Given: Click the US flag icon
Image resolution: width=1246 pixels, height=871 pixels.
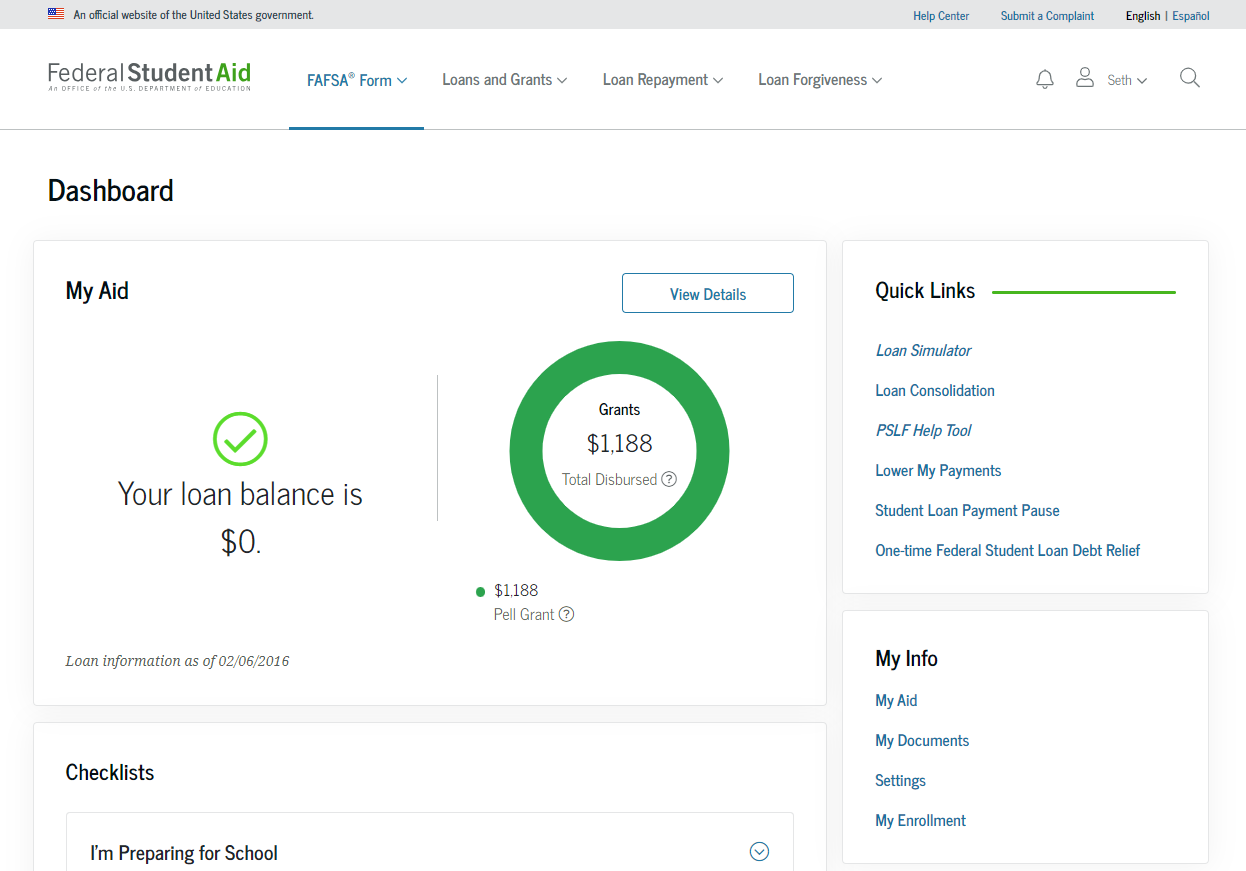Looking at the screenshot, I should pos(56,15).
